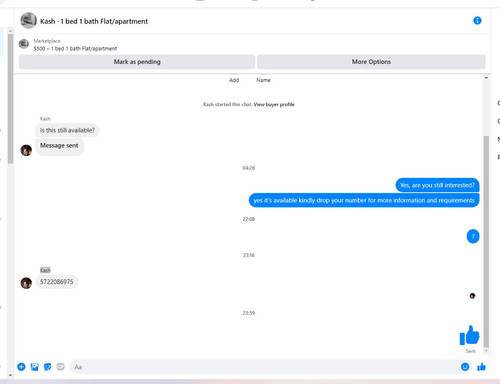This screenshot has height=384, width=500.
Task: Click Kash's avatar beside the phone number message
Action: 26,283
